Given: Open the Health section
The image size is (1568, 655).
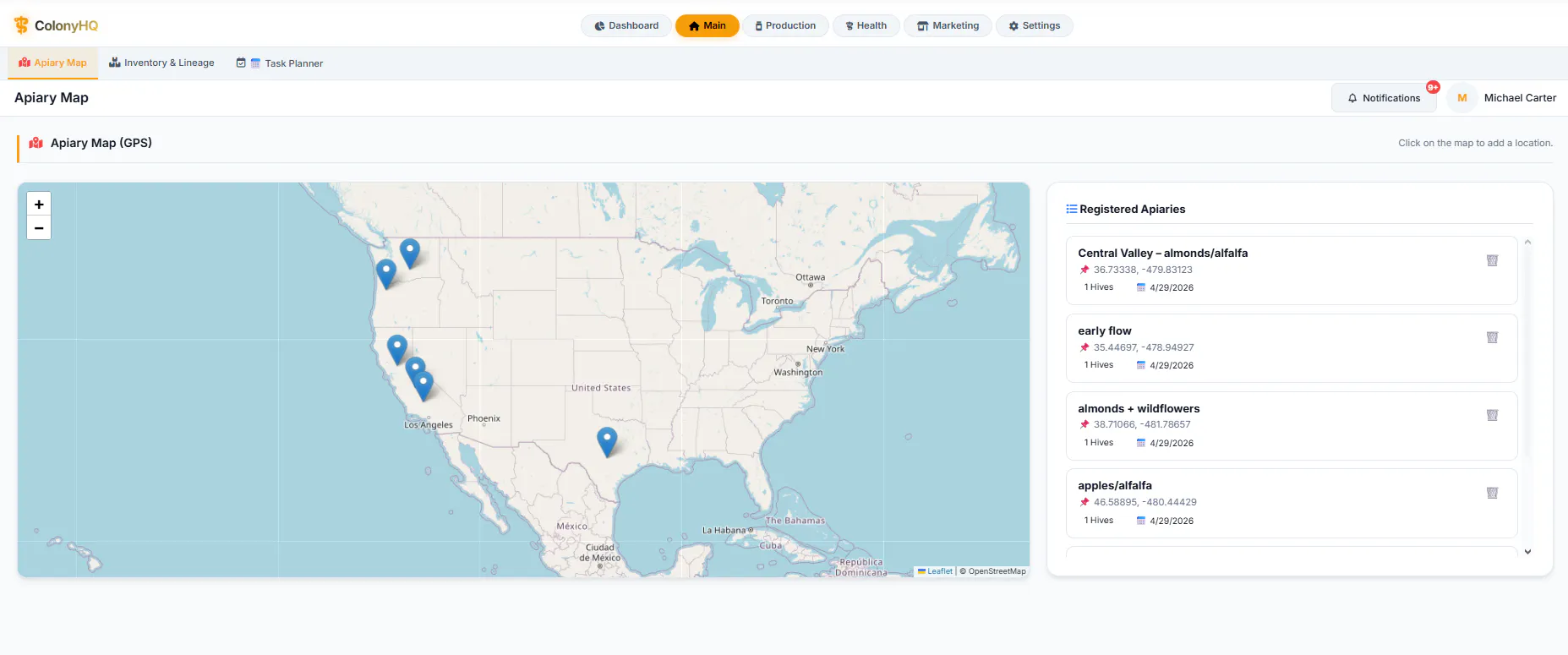Looking at the screenshot, I should (866, 26).
